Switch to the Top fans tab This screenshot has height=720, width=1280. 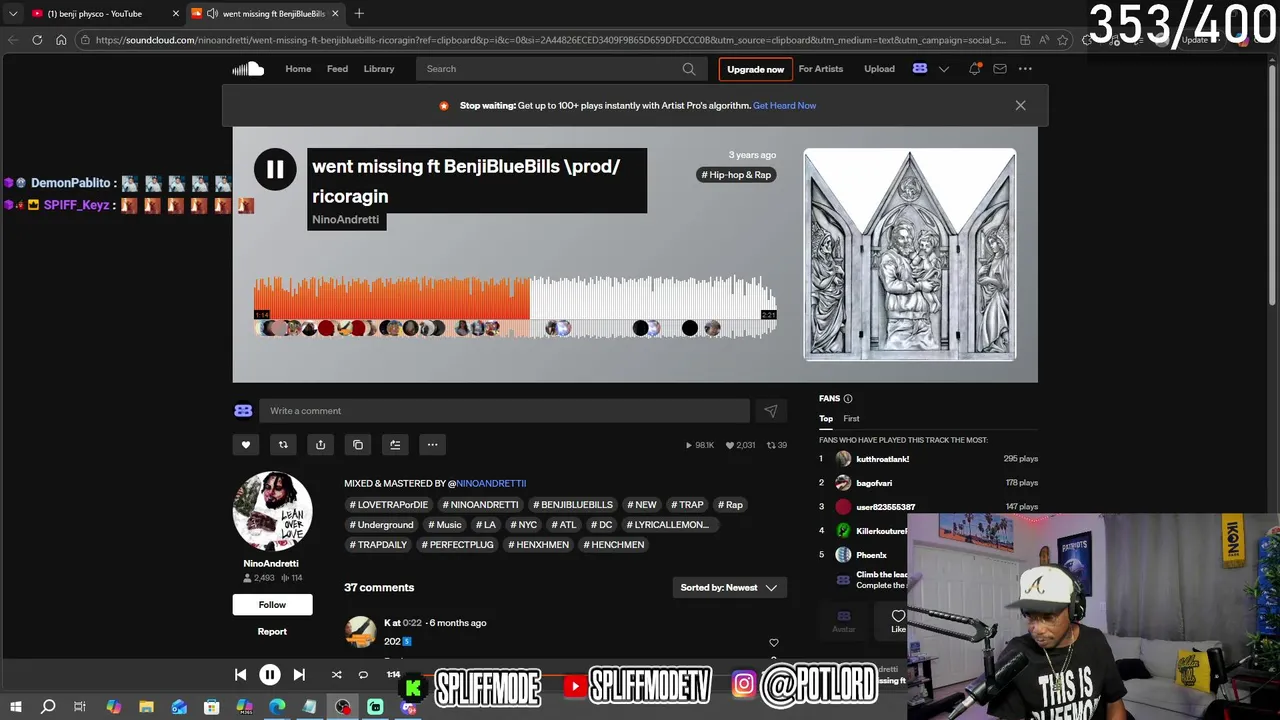826,419
